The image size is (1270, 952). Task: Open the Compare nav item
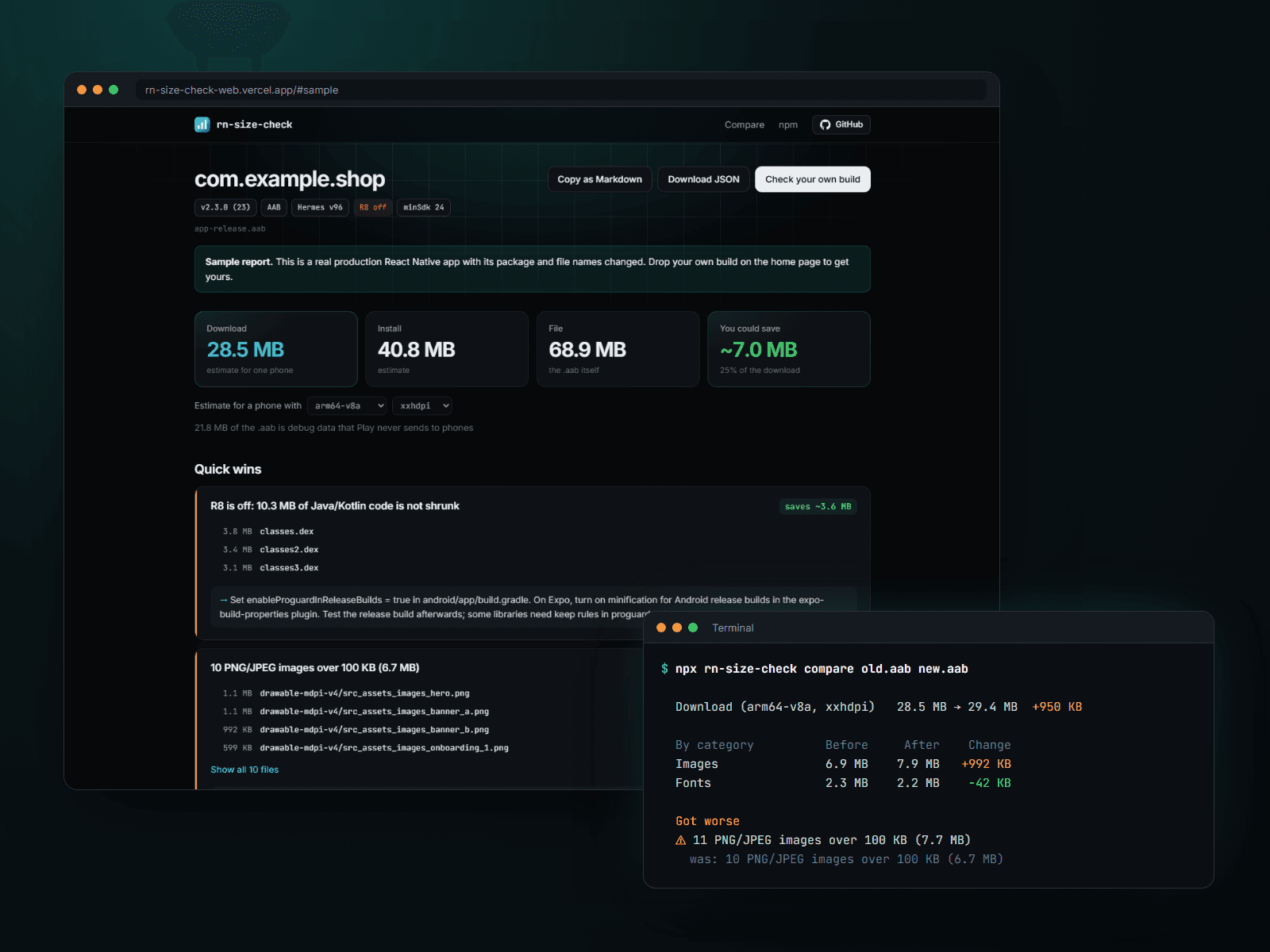(745, 125)
